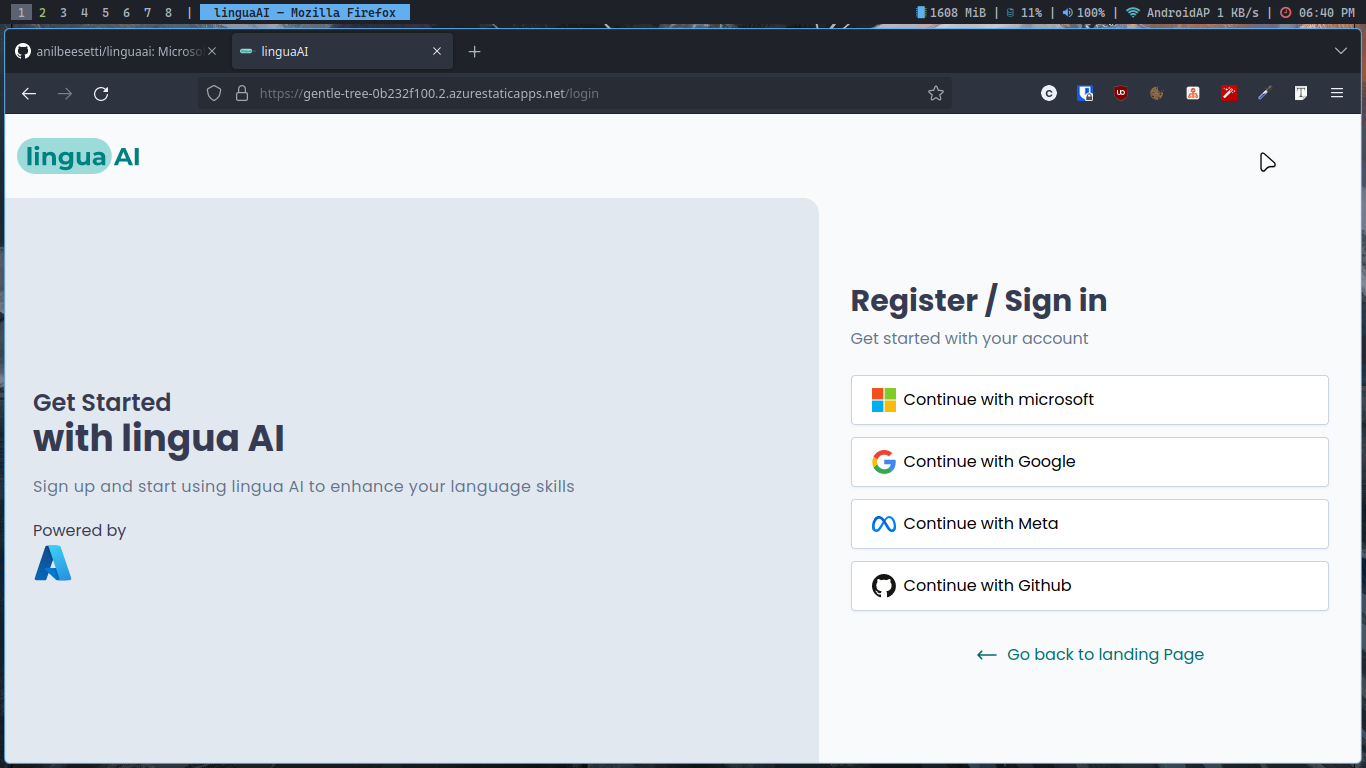The height and width of the screenshot is (768, 1366).
Task: Activate the ColorZilla eyedropper extension
Action: tap(1264, 93)
